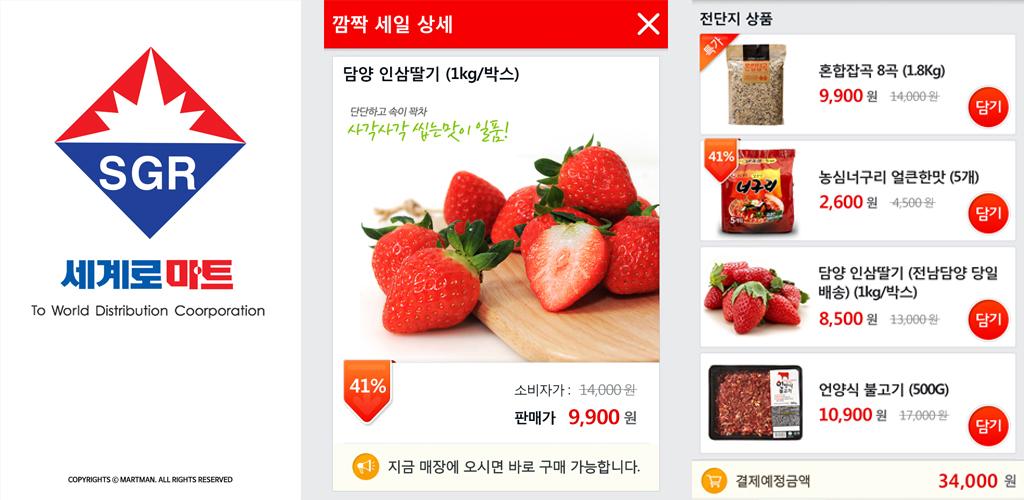1024x500 pixels.
Task: Open the 혼합잡곡 8곡 product thumbnail
Action: [x=756, y=85]
